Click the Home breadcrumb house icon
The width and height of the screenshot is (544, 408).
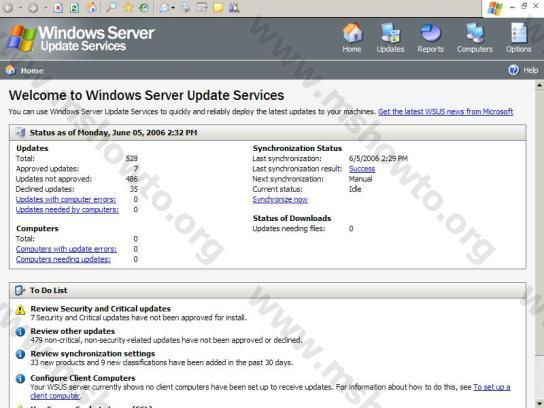click(10, 70)
